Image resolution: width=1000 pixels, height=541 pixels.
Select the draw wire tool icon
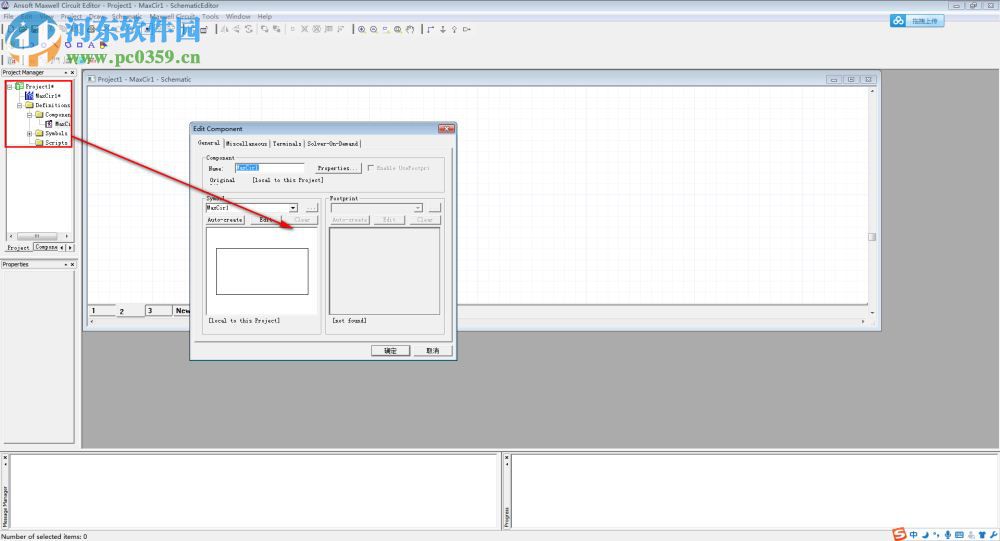pos(430,29)
